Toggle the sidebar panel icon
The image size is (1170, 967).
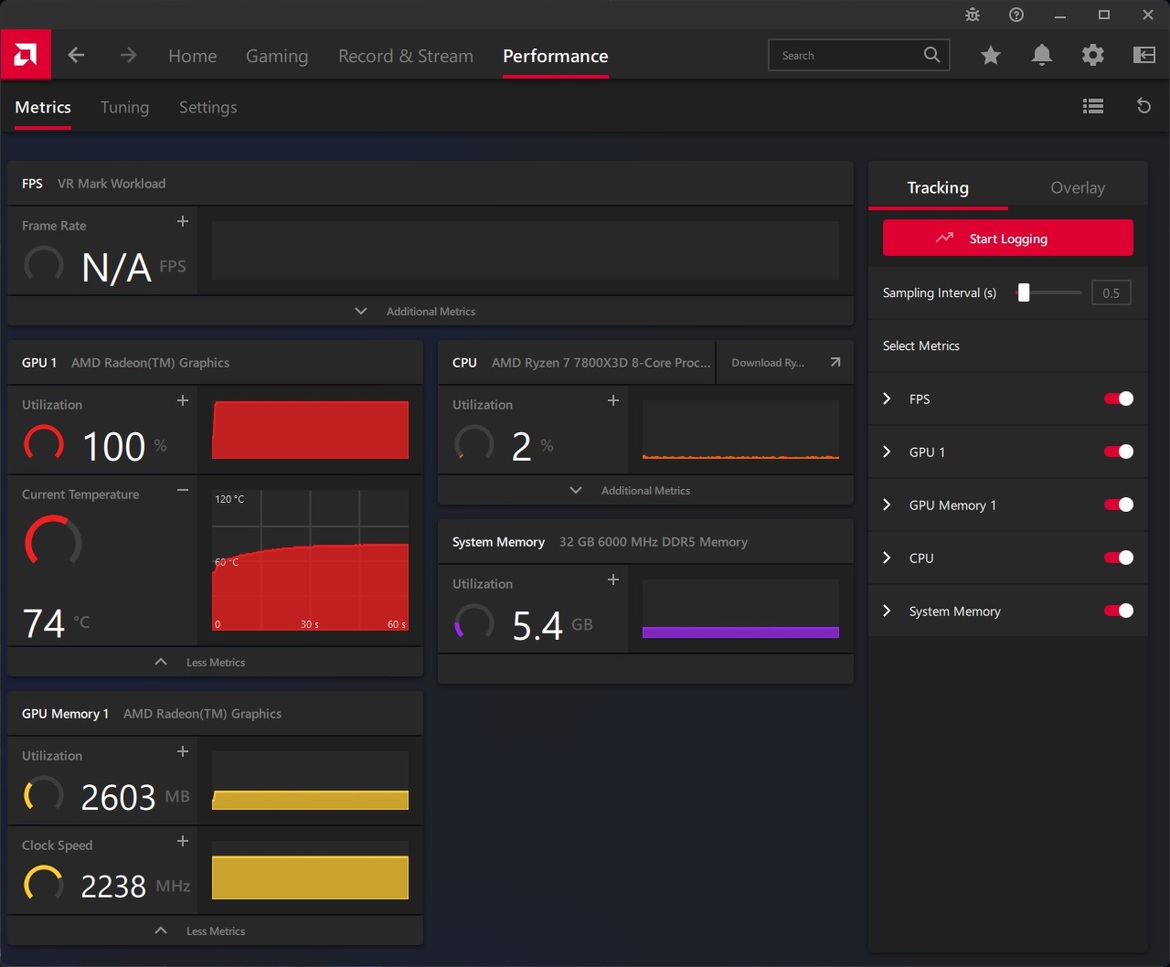[x=1144, y=55]
